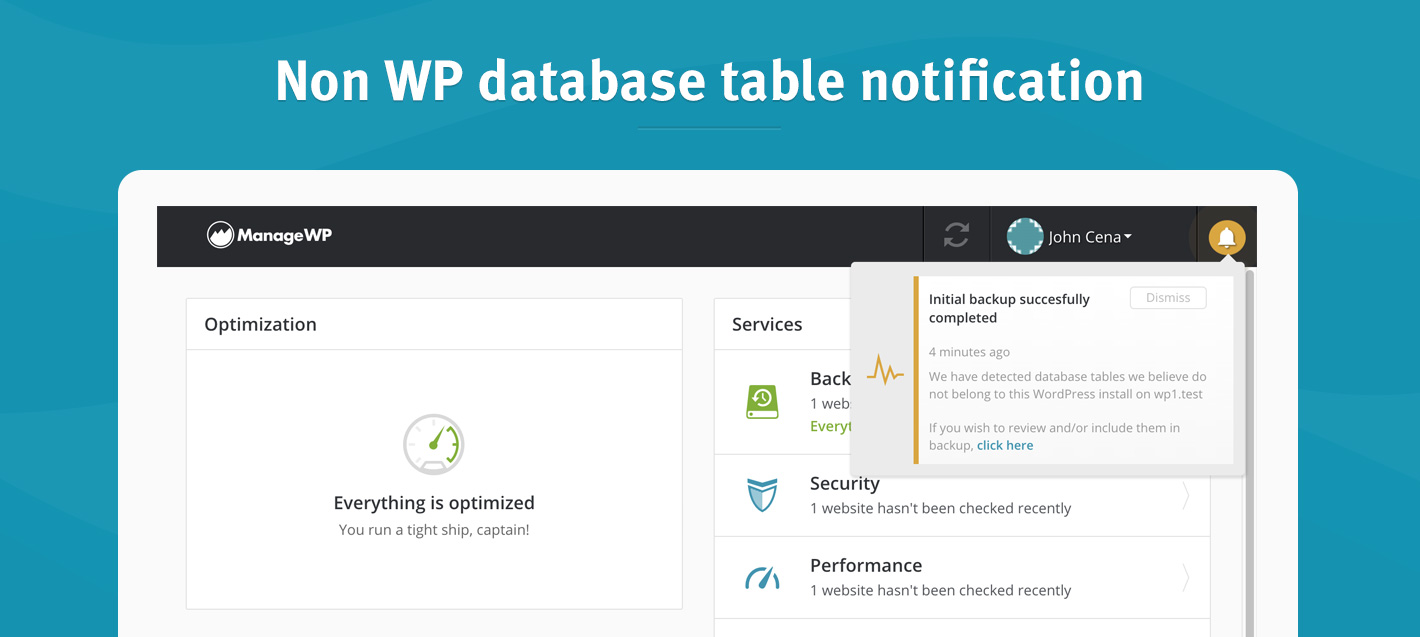Click John Cena's profile avatar
This screenshot has height=637, width=1420.
coord(1025,237)
